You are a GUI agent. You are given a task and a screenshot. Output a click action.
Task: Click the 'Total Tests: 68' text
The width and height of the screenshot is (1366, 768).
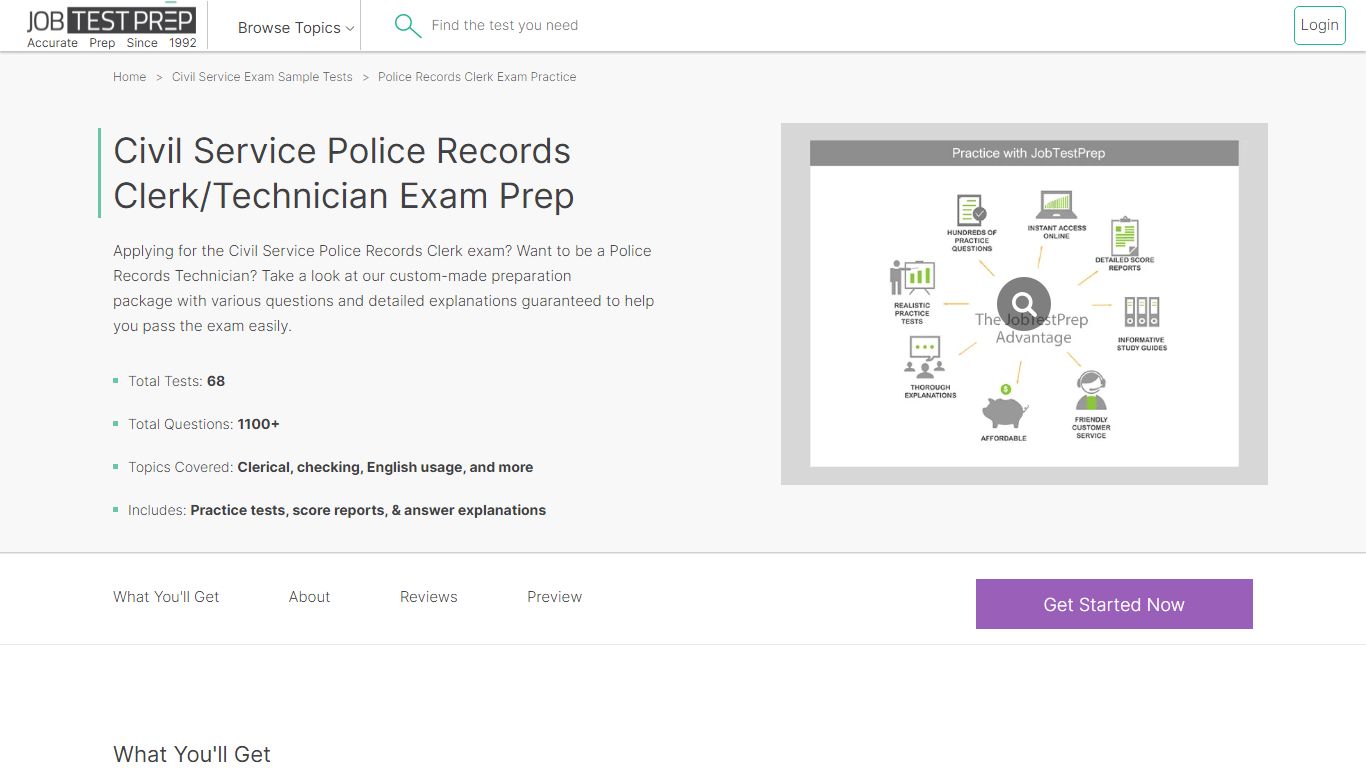coord(177,381)
